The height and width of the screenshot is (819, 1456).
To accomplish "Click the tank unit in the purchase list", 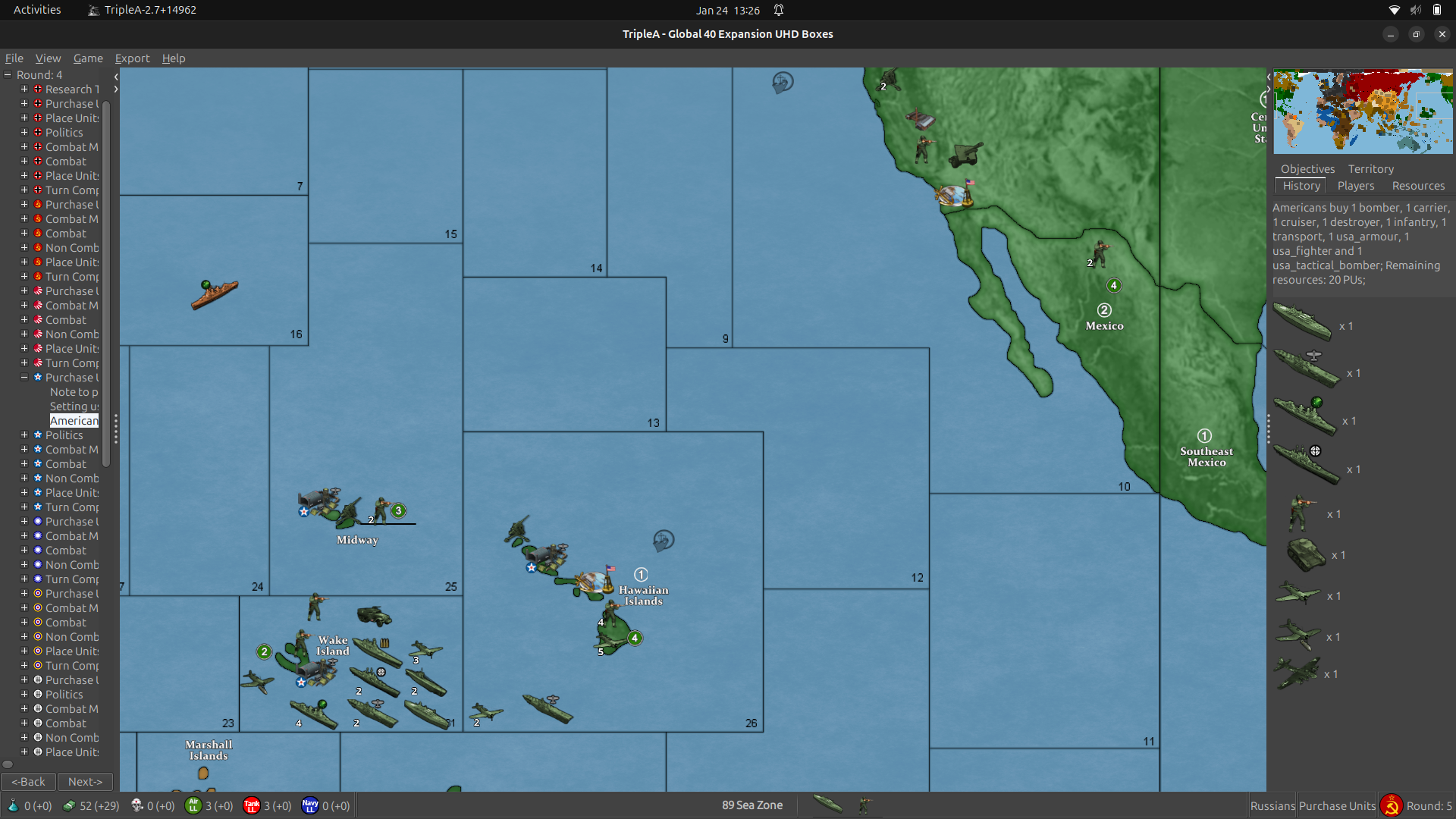I will pyautogui.click(x=1306, y=554).
